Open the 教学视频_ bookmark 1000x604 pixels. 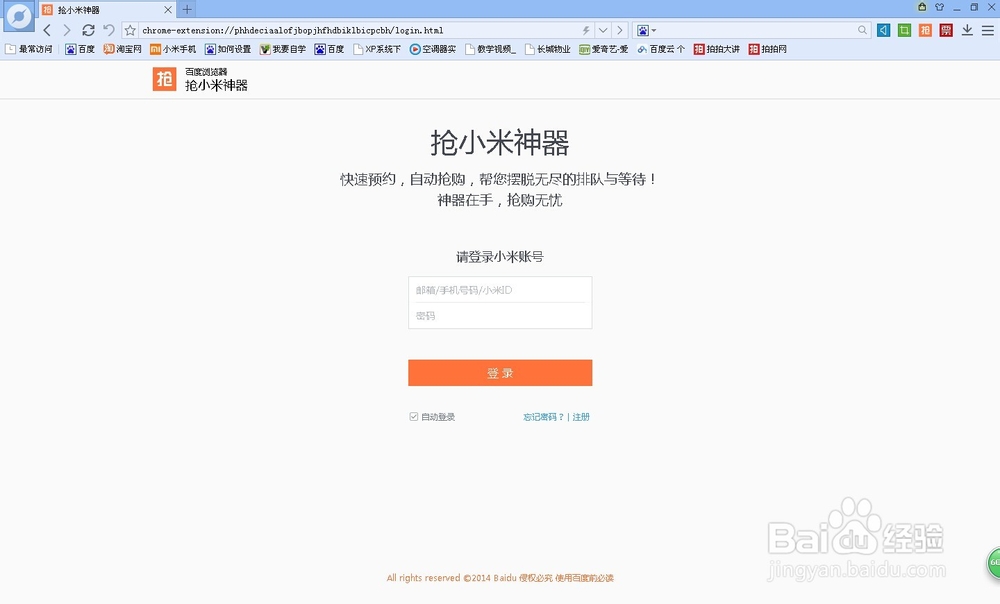point(490,49)
